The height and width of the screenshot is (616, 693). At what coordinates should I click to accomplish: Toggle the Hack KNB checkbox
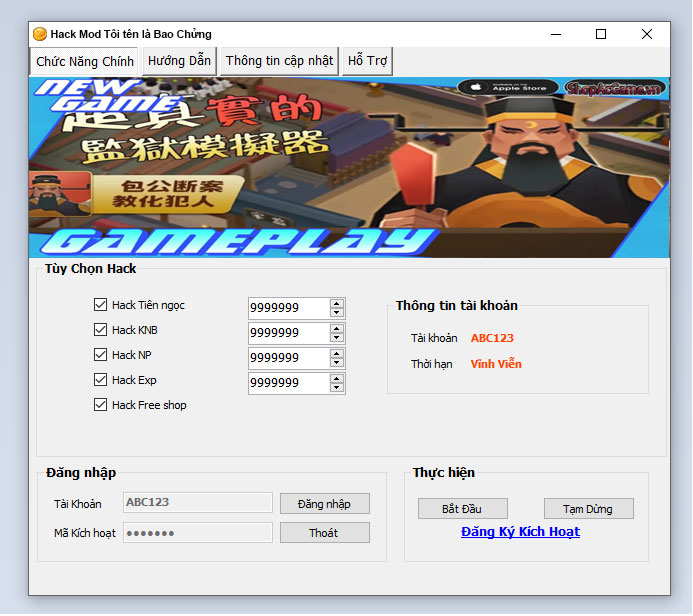coord(100,330)
